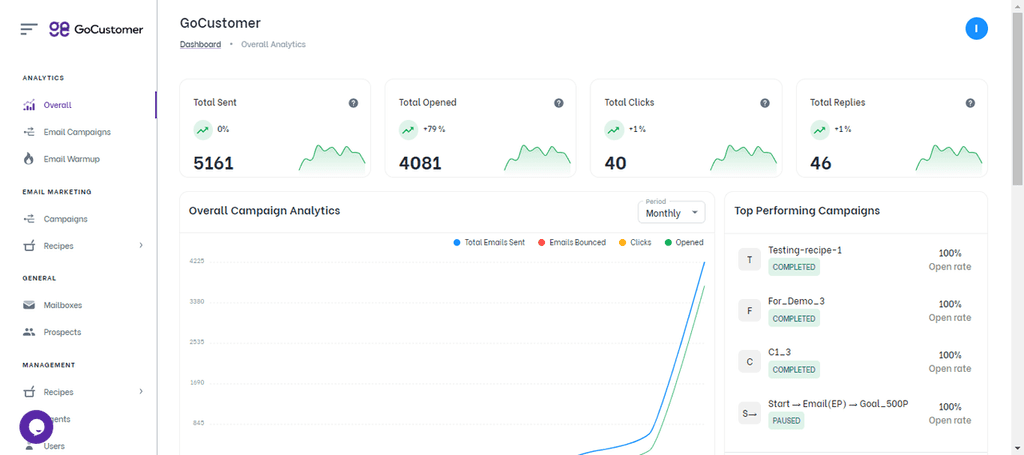Open the Period Monthly dropdown

[671, 212]
